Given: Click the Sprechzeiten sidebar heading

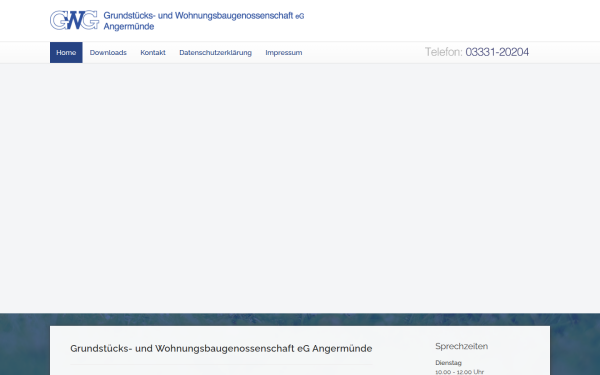Looking at the screenshot, I should [x=461, y=346].
